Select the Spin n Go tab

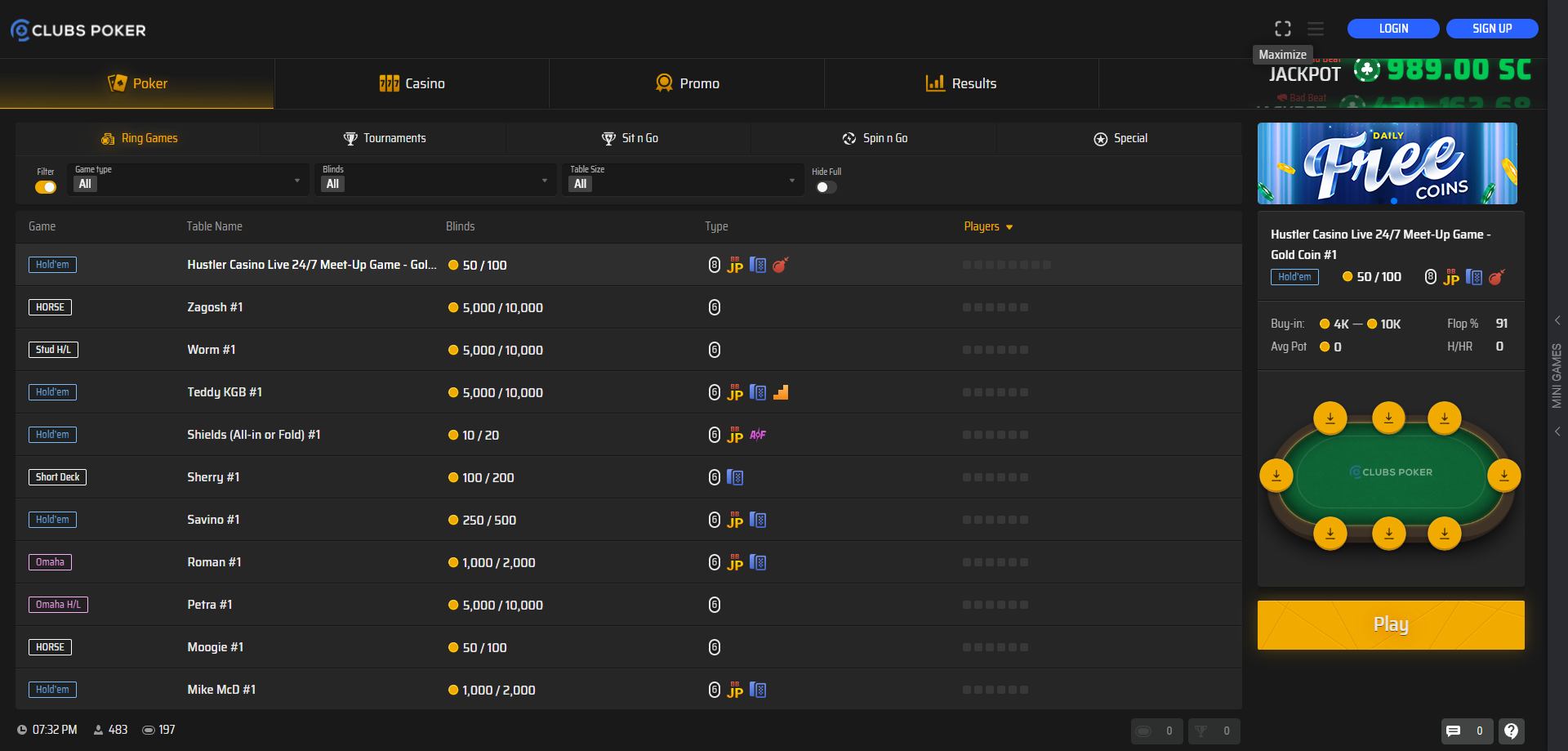coord(874,138)
